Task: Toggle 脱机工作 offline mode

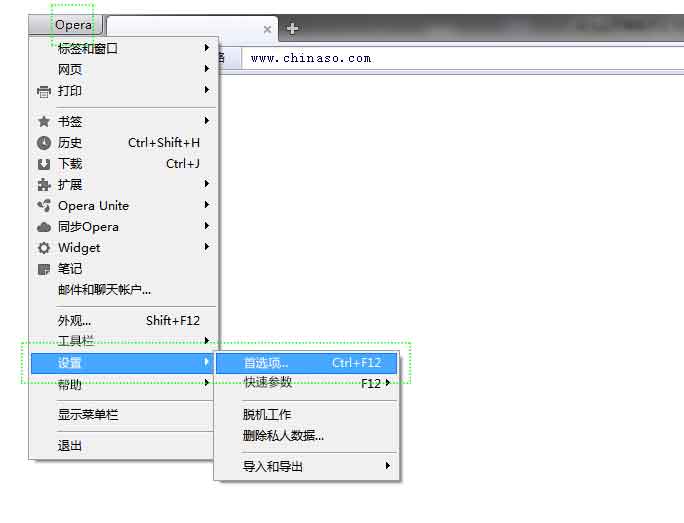Action: 267,414
